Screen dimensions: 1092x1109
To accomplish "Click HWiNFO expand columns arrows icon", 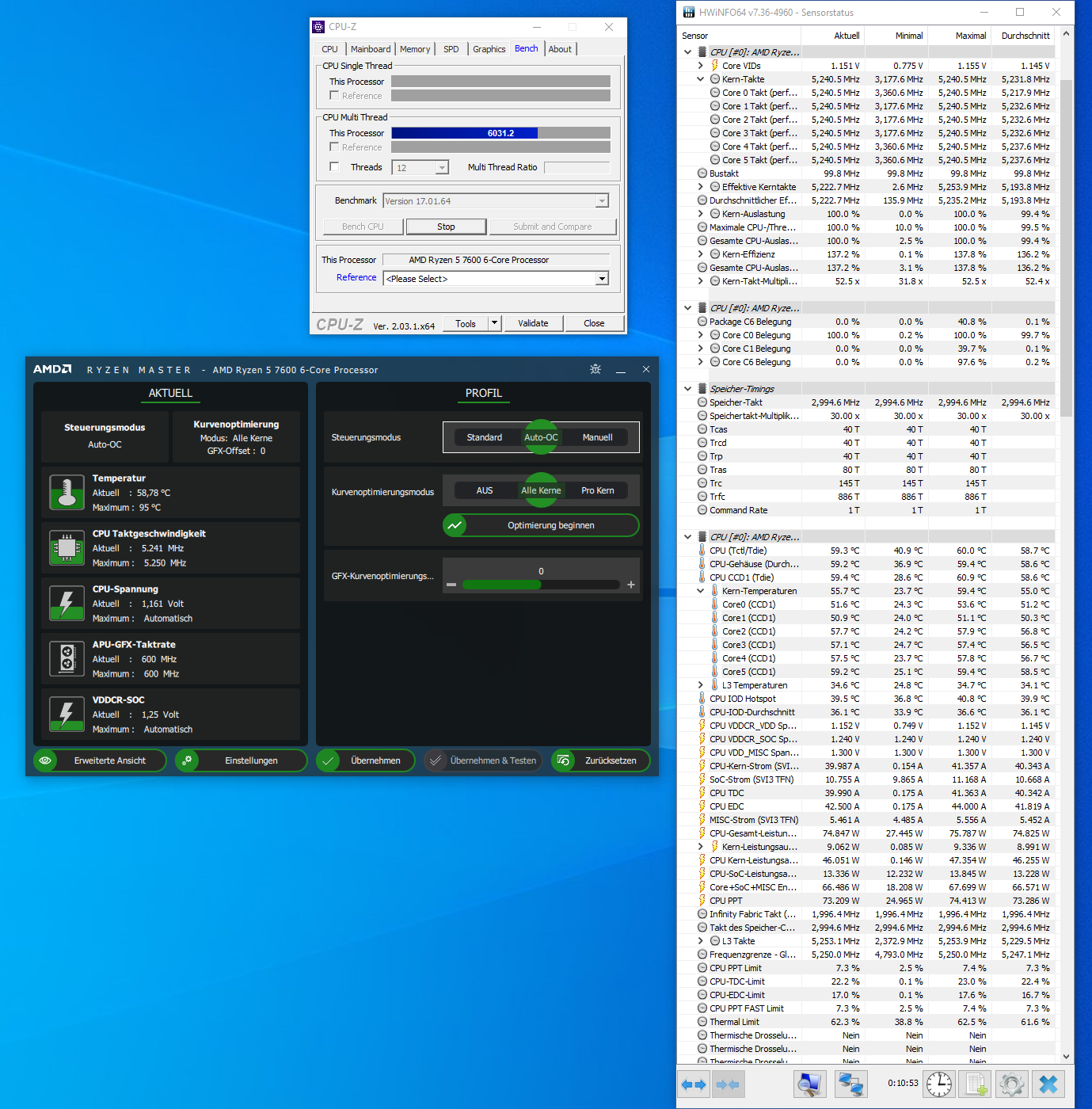I will coord(694,1084).
